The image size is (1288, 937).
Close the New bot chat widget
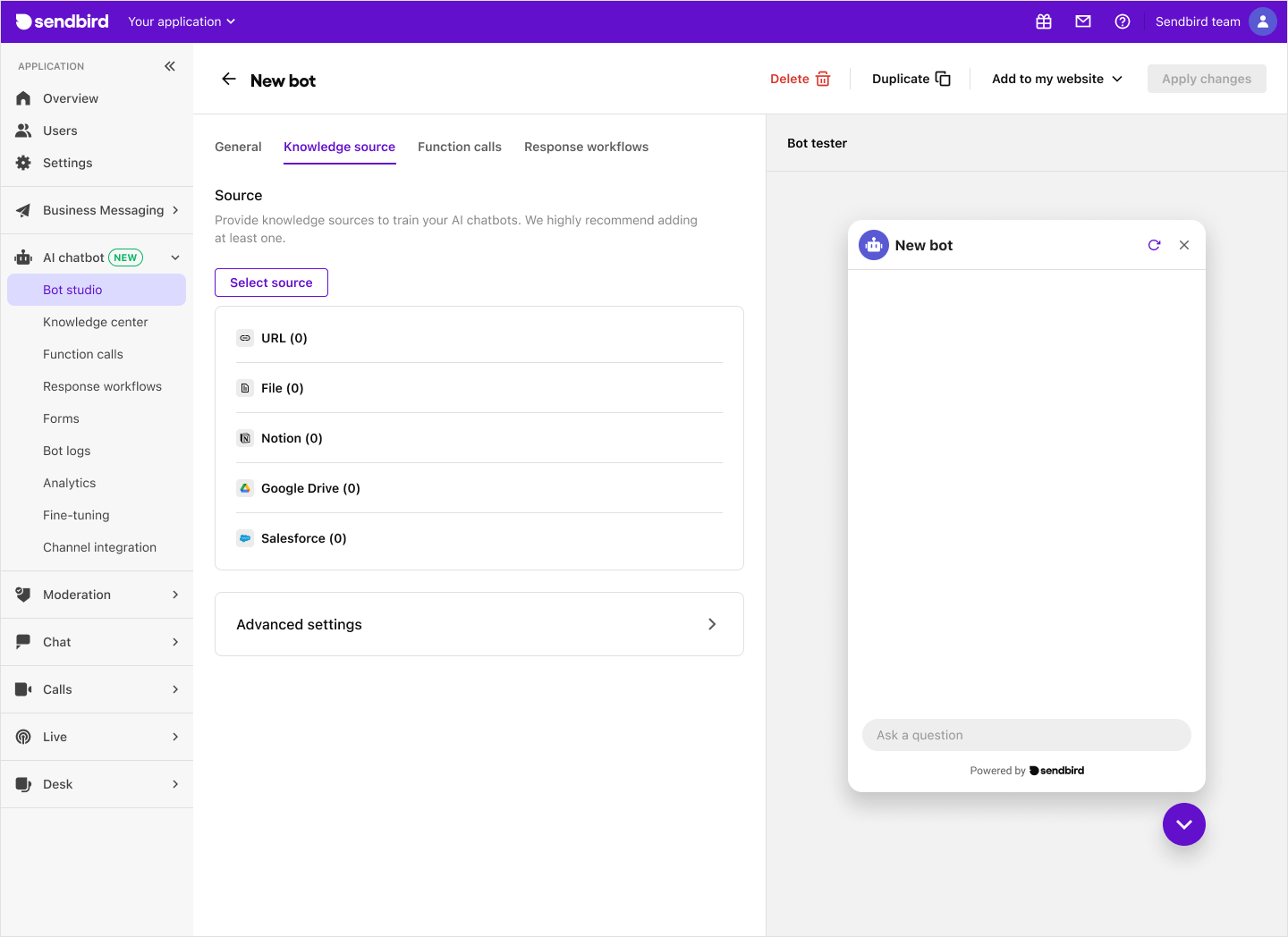(1184, 245)
